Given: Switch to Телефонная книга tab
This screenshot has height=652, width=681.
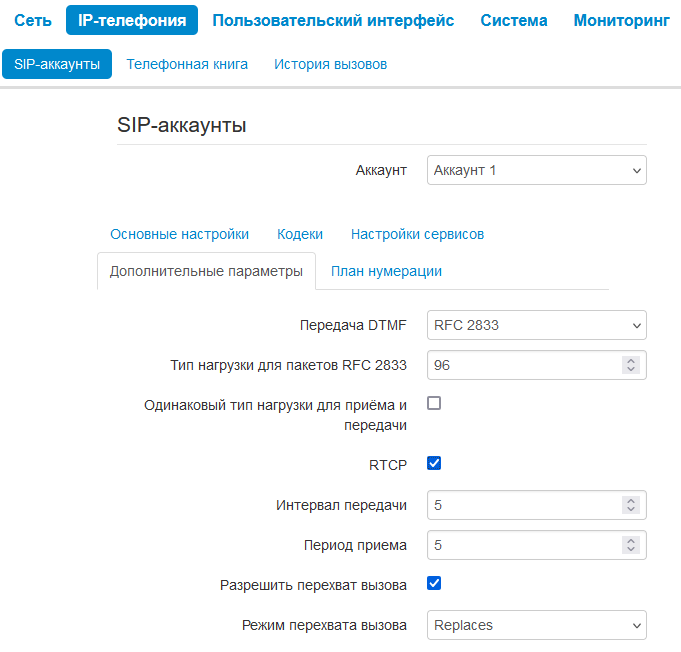Looking at the screenshot, I should click(187, 64).
